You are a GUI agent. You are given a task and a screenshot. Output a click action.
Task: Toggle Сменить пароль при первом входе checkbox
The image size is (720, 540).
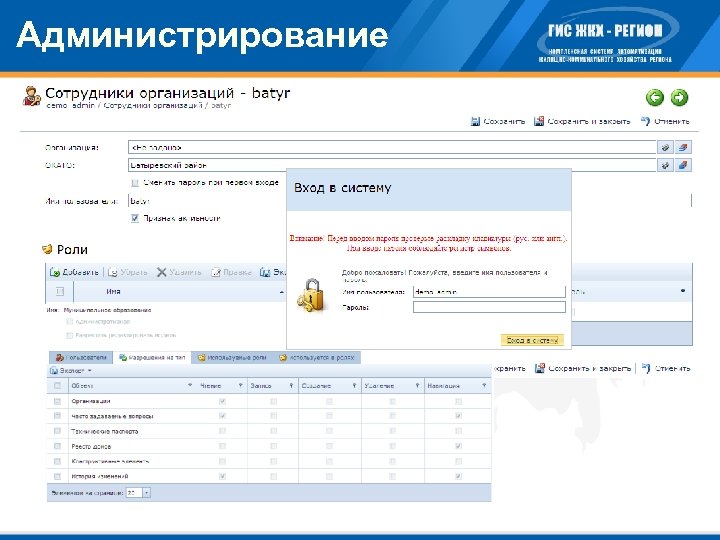tap(135, 183)
